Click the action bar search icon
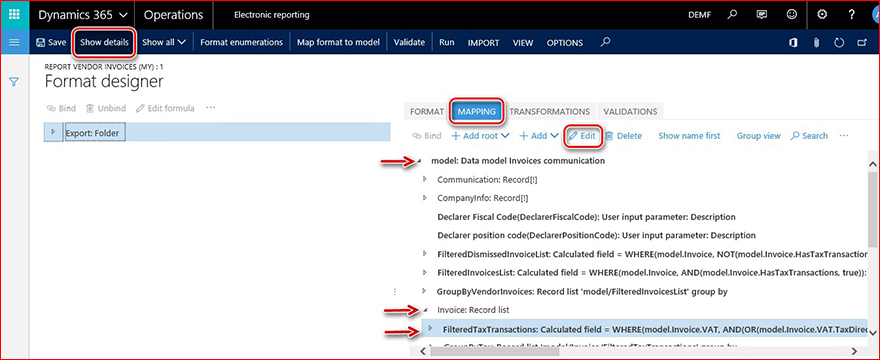Screen dimensions: 880x360 (x=605, y=42)
